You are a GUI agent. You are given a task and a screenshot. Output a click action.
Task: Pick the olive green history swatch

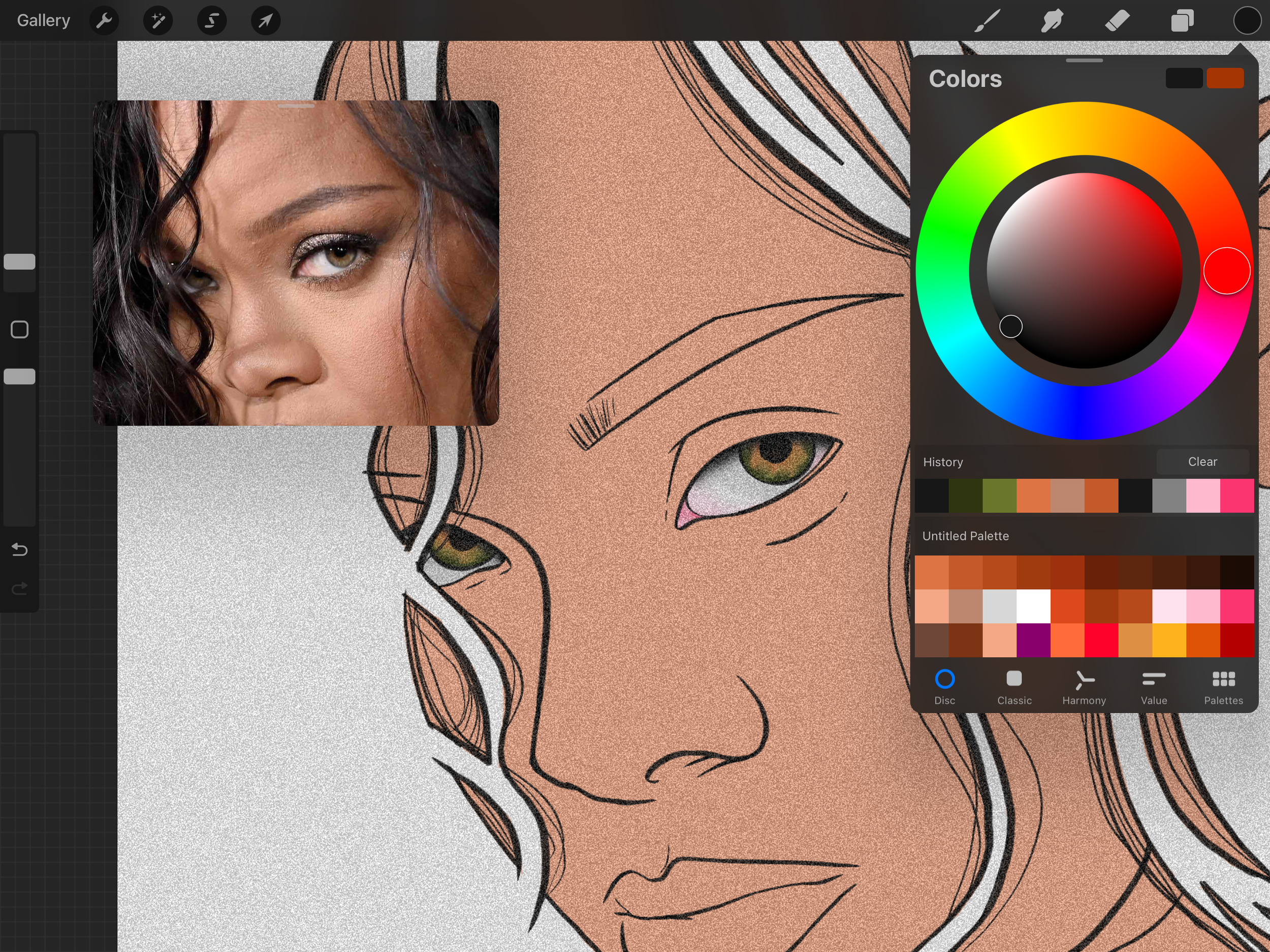click(999, 495)
